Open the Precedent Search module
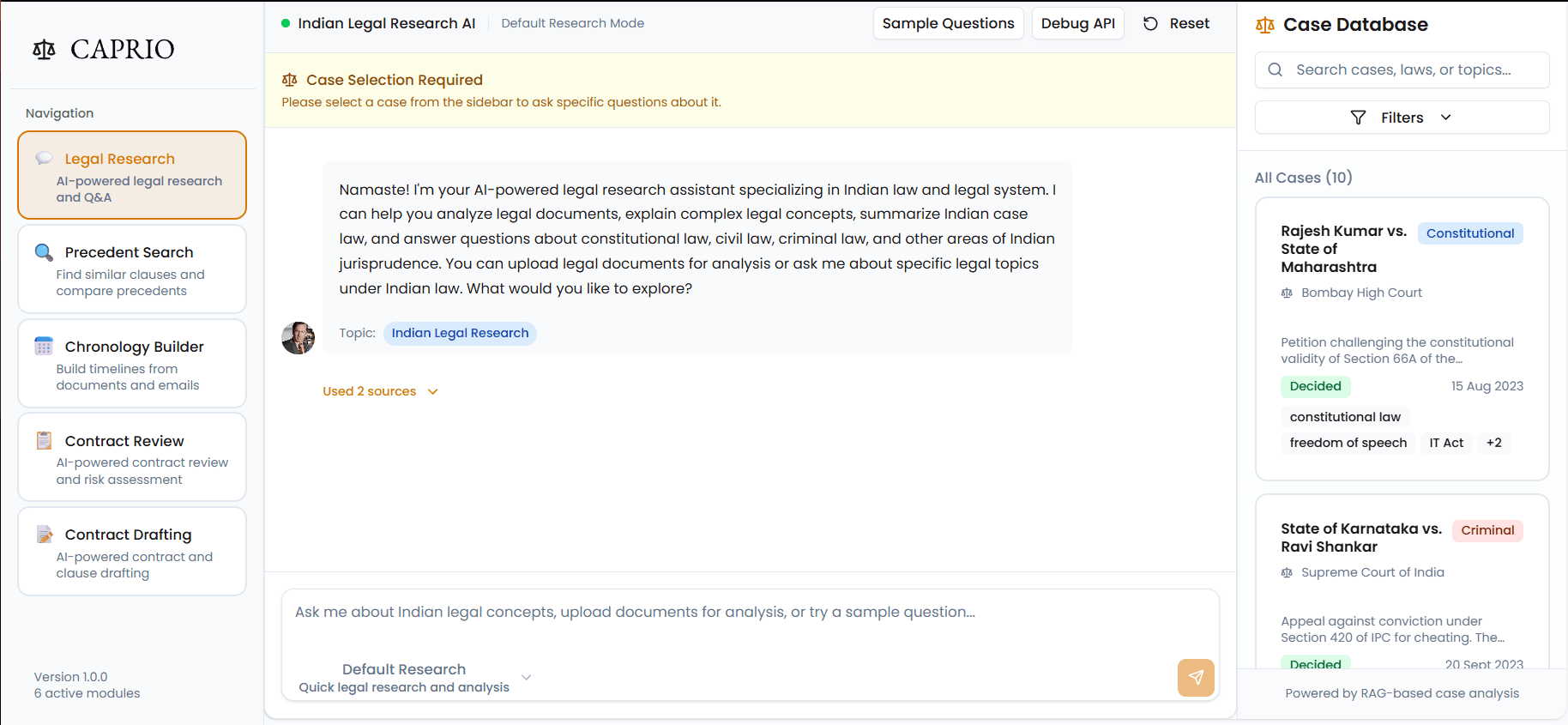 tap(132, 269)
